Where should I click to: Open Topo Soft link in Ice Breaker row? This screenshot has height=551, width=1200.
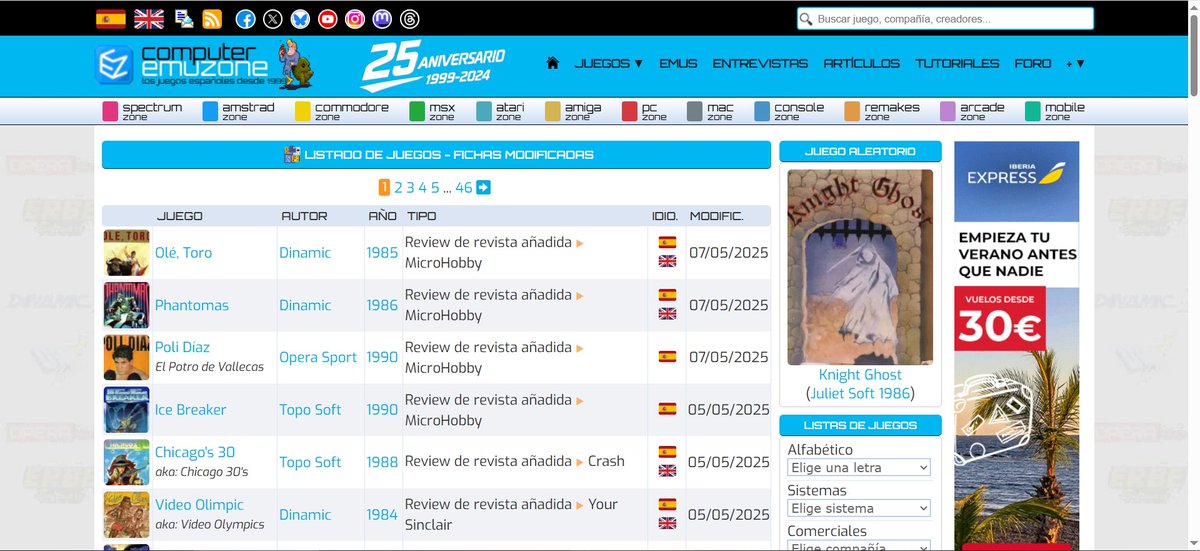310,410
